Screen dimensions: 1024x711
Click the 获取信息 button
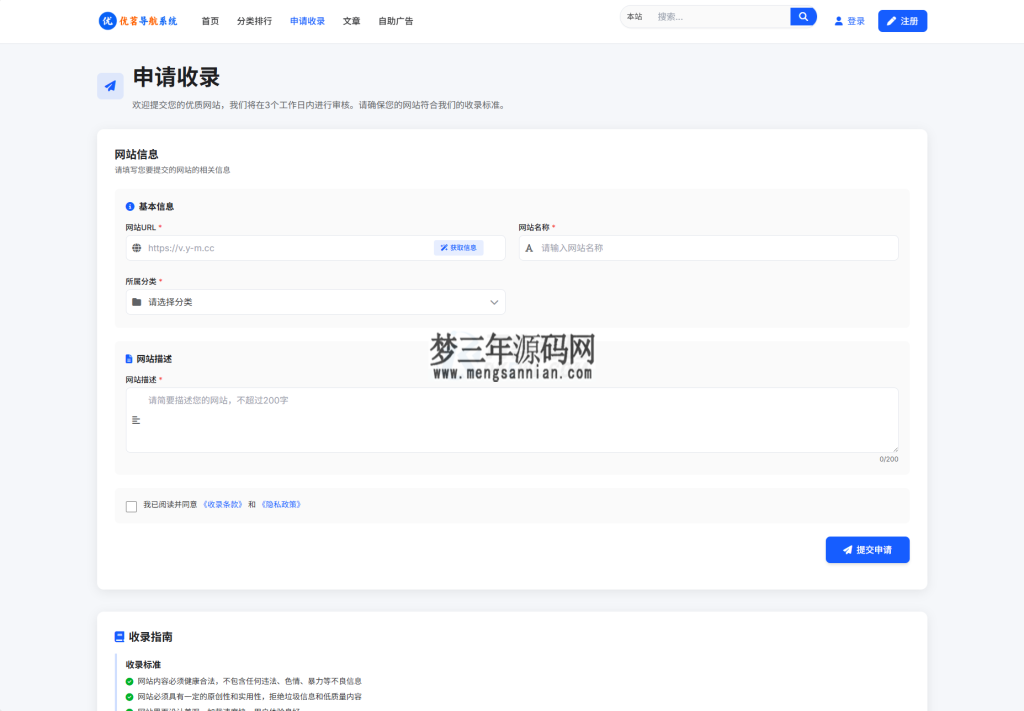[x=459, y=247]
